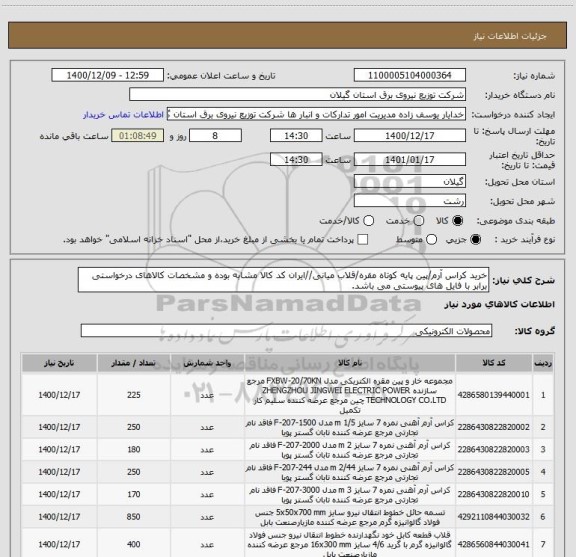Open the اطلاعات تماس خریدار link
Screen dimensions: 576x557
click(x=123, y=115)
